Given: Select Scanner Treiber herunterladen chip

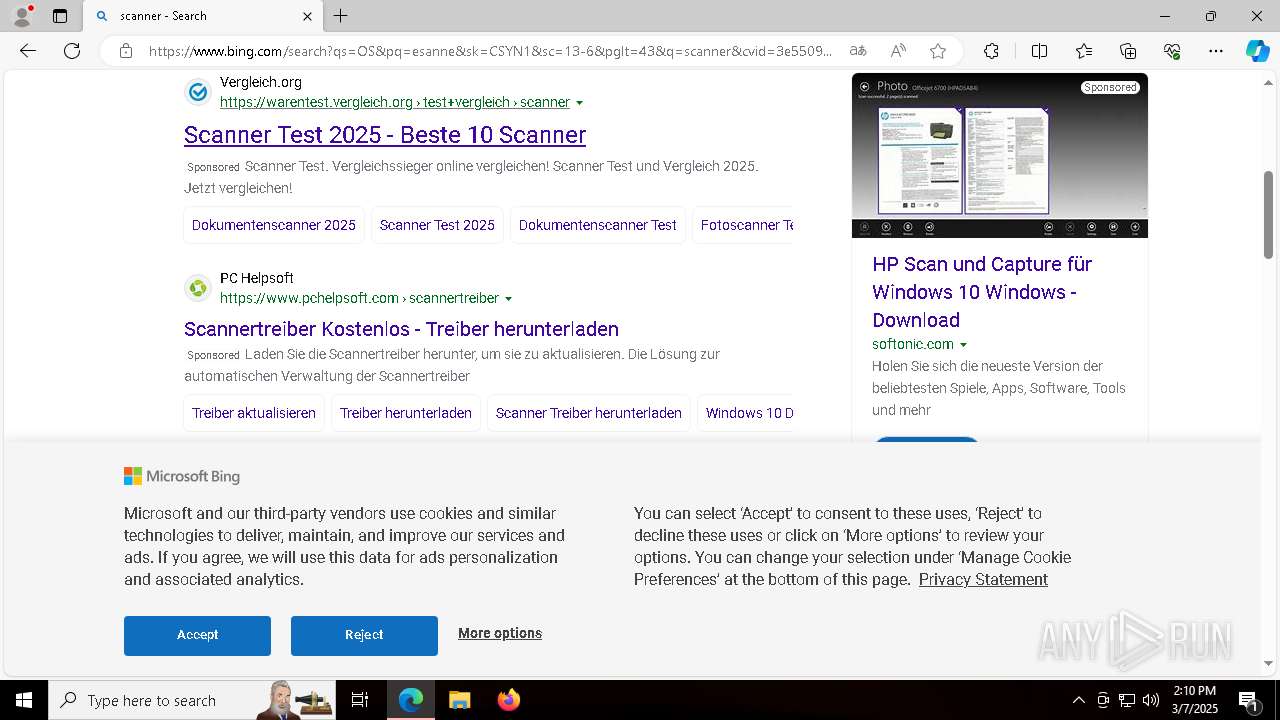Looking at the screenshot, I should click(589, 413).
